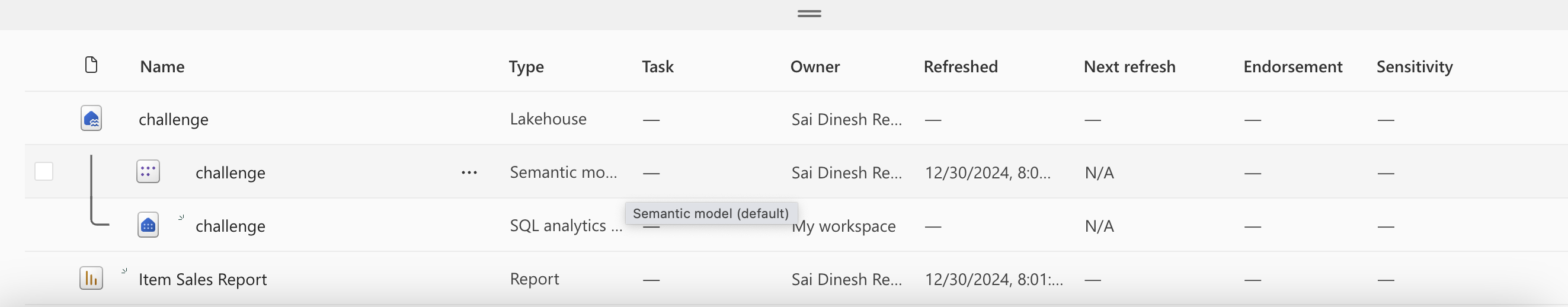
Task: Open the challenge Lakehouse item
Action: pyautogui.click(x=174, y=119)
